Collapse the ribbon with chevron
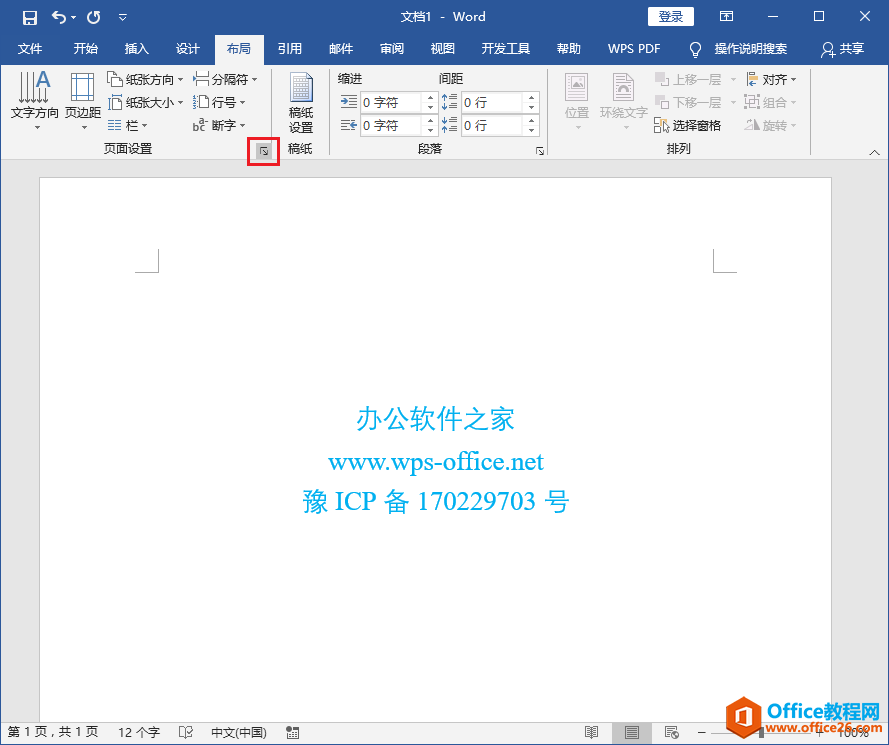The height and width of the screenshot is (745, 889). coord(874,152)
